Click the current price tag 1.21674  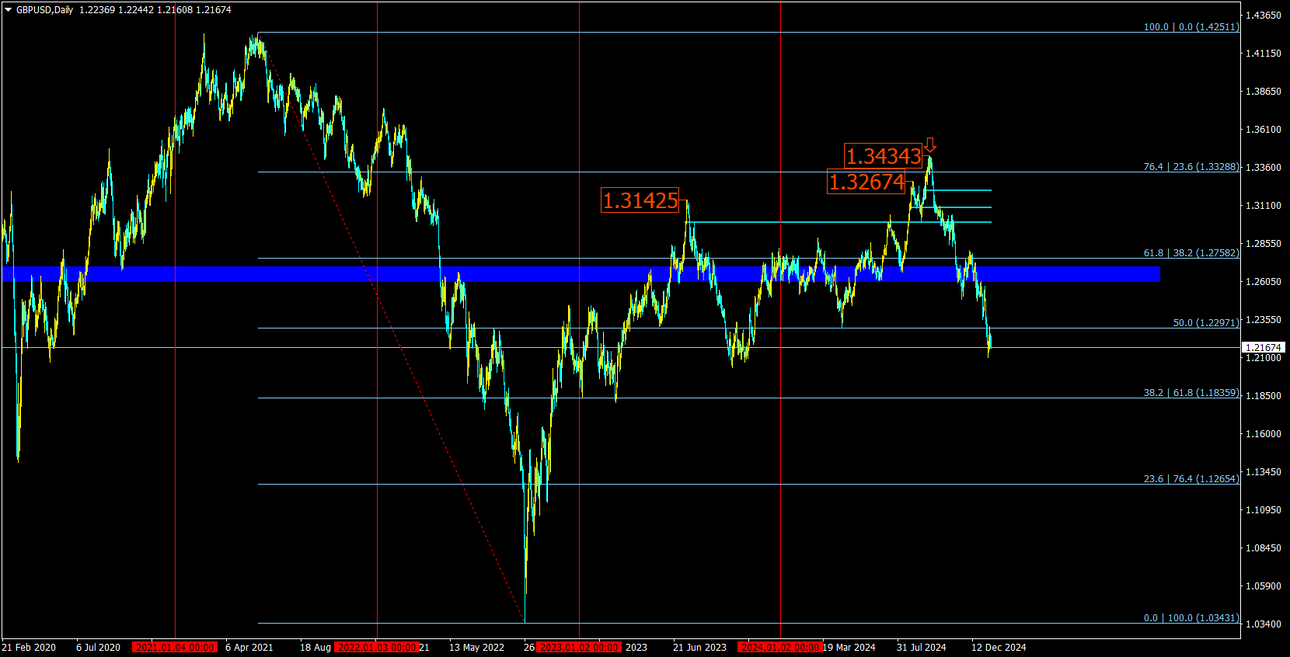(1262, 347)
